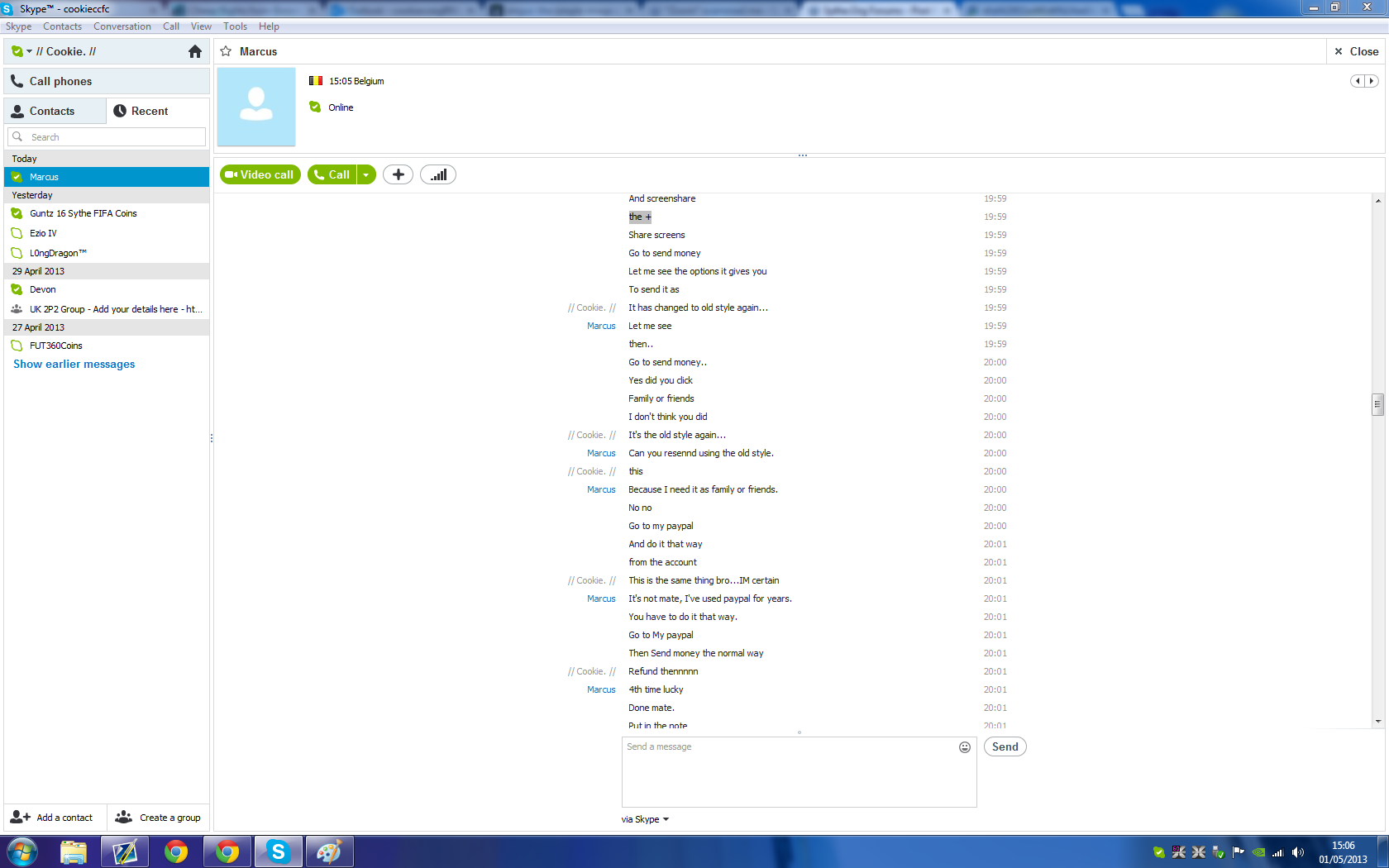Open the Guntz 16 Sythe FIFA Coins chat
The image size is (1389, 868).
107,213
